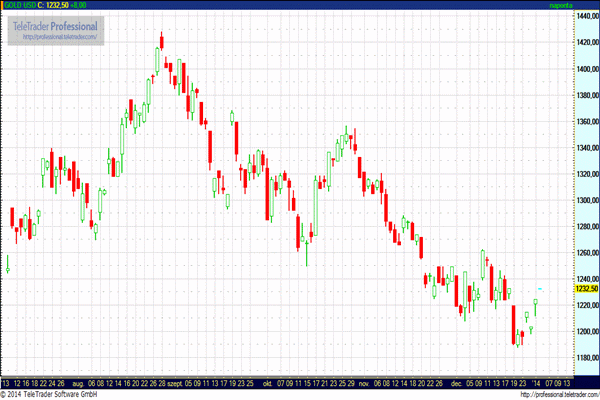Click the TeleTrader Professional logo watermark
The width and height of the screenshot is (600, 400).
click(x=55, y=25)
